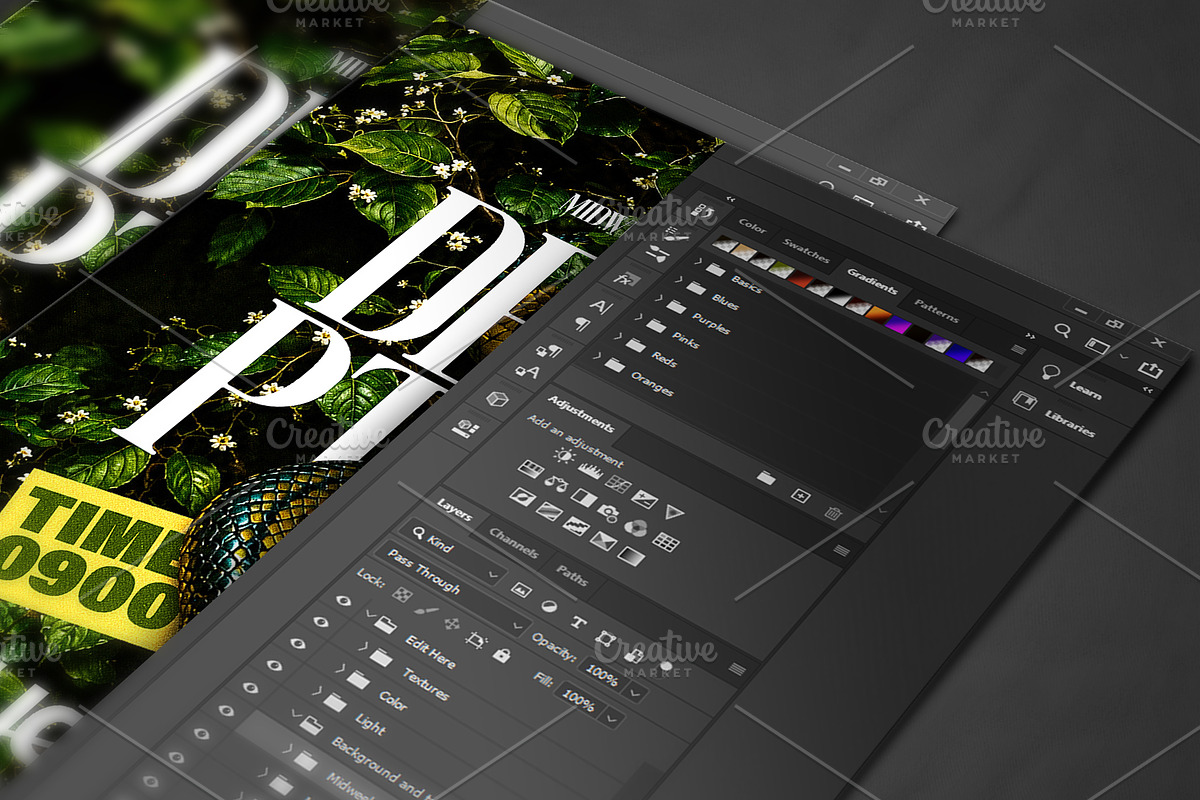Click the Fill 100% field
Viewport: 1200px width, 800px height.
click(579, 701)
